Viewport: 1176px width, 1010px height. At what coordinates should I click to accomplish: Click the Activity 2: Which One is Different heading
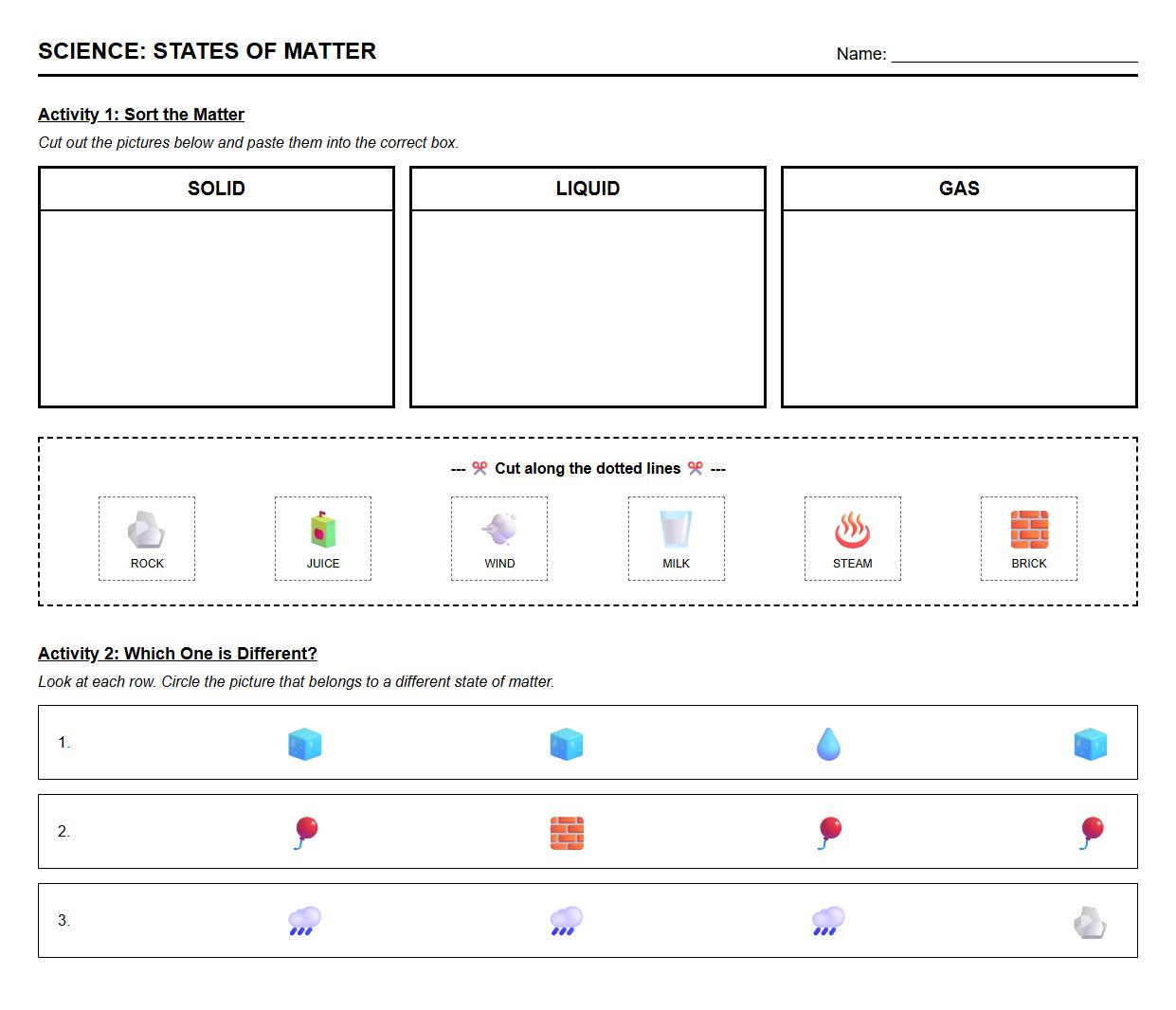pos(177,654)
